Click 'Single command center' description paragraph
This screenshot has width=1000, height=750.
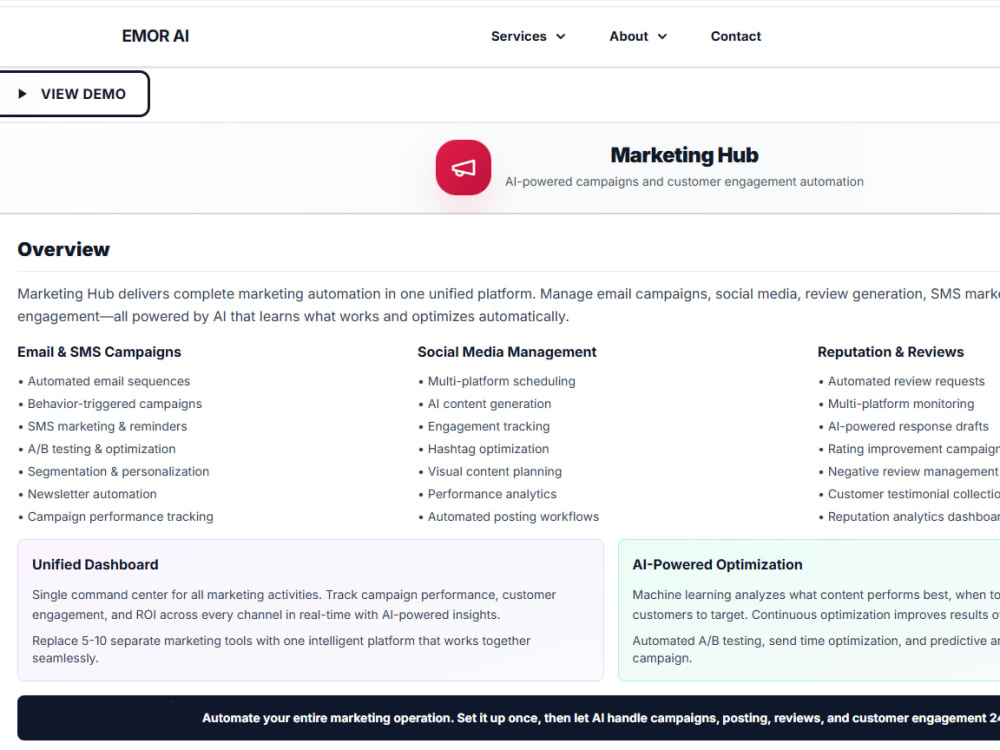294,605
